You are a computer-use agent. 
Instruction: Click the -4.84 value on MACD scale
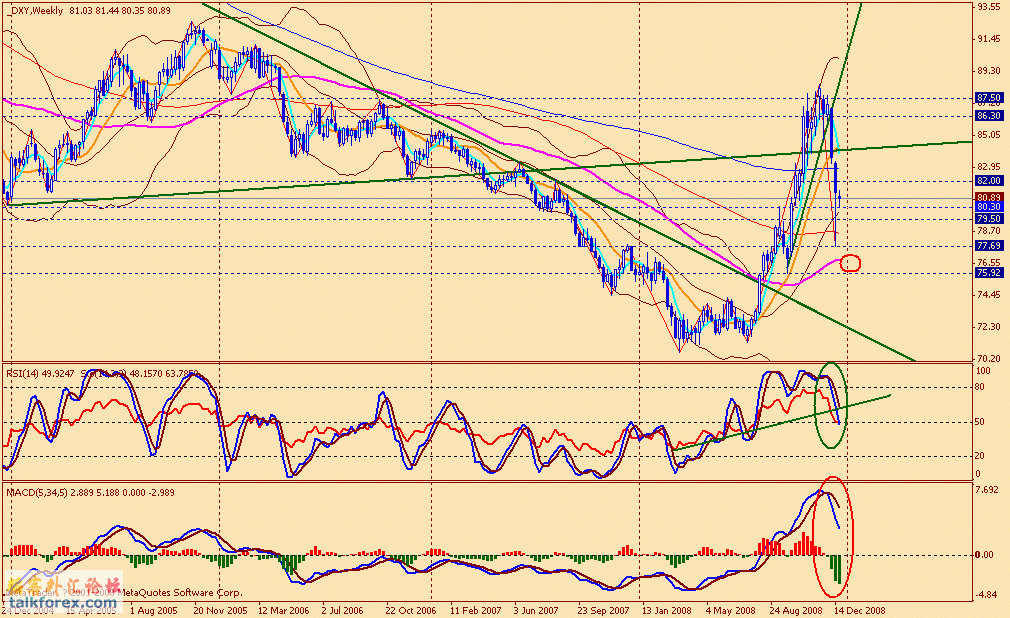click(987, 595)
